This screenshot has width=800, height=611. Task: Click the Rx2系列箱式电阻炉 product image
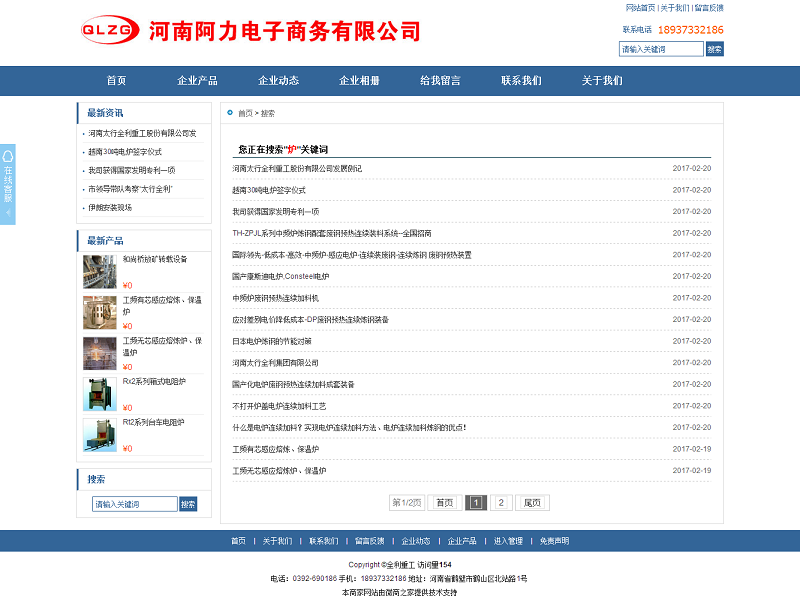coord(100,394)
